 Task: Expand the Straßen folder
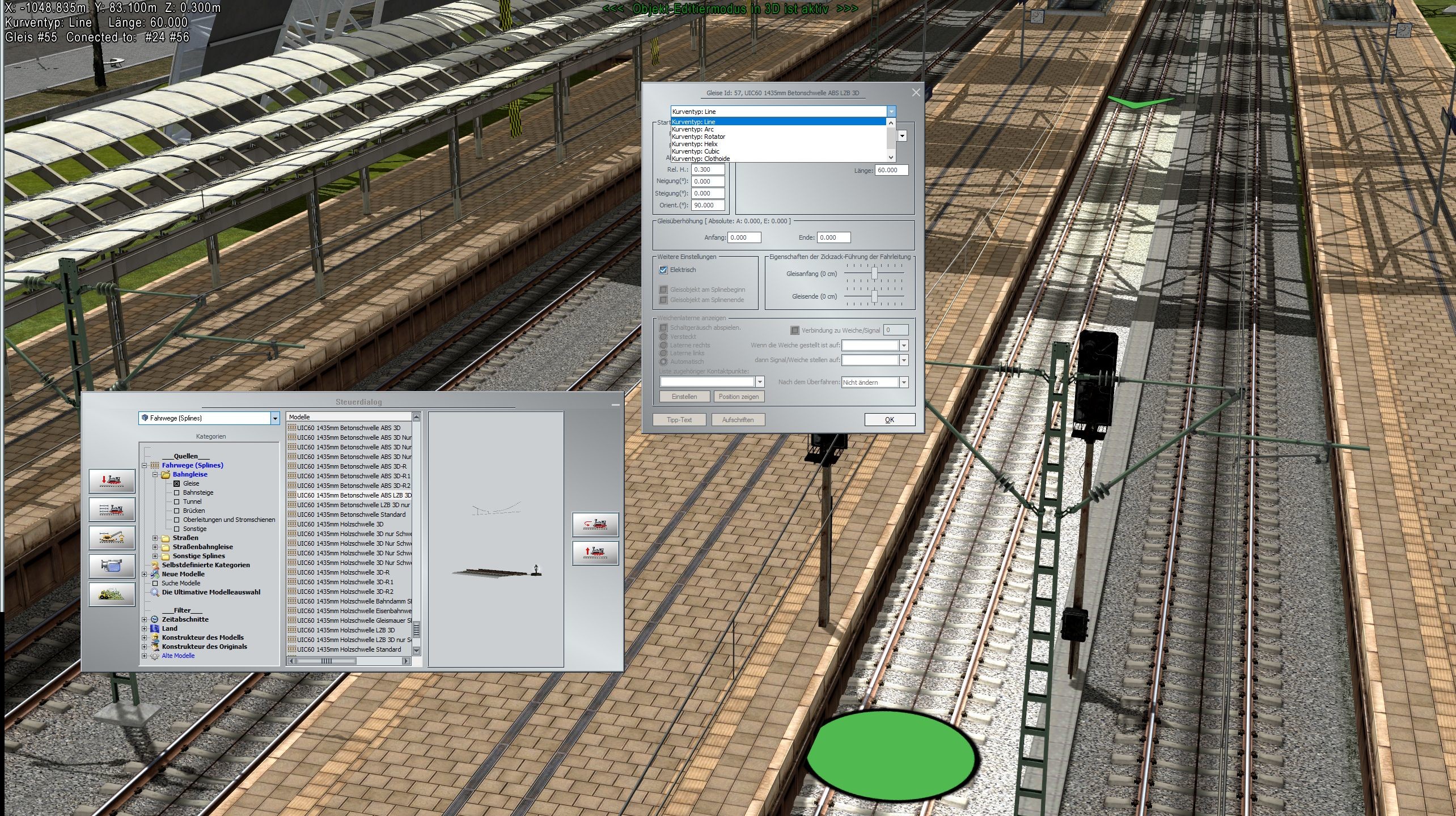pyautogui.click(x=154, y=538)
